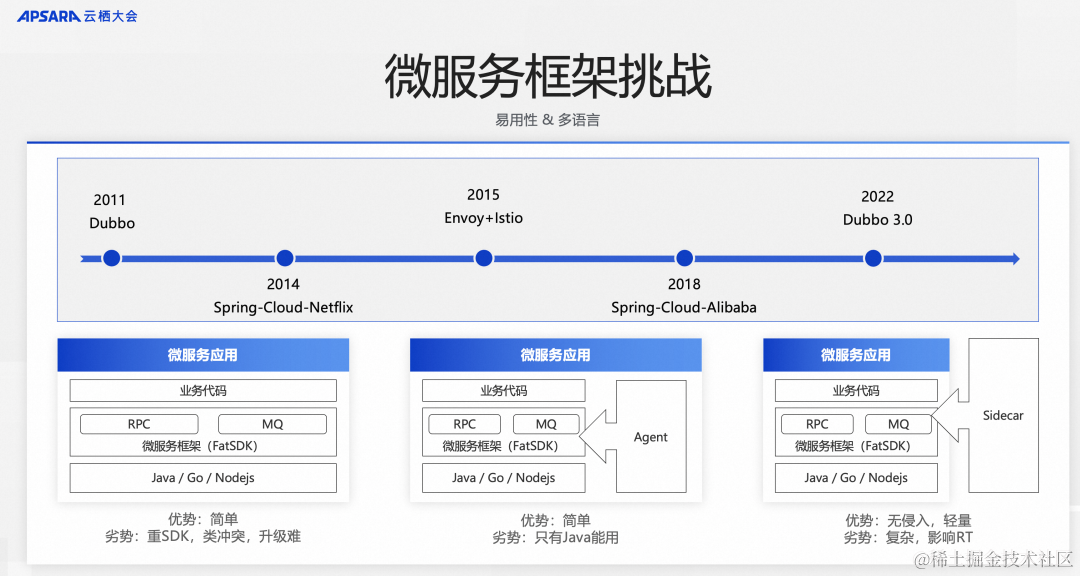Select 优势:简单 above 劣势:重SDK
Image resolution: width=1080 pixels, height=576 pixels.
point(203,519)
